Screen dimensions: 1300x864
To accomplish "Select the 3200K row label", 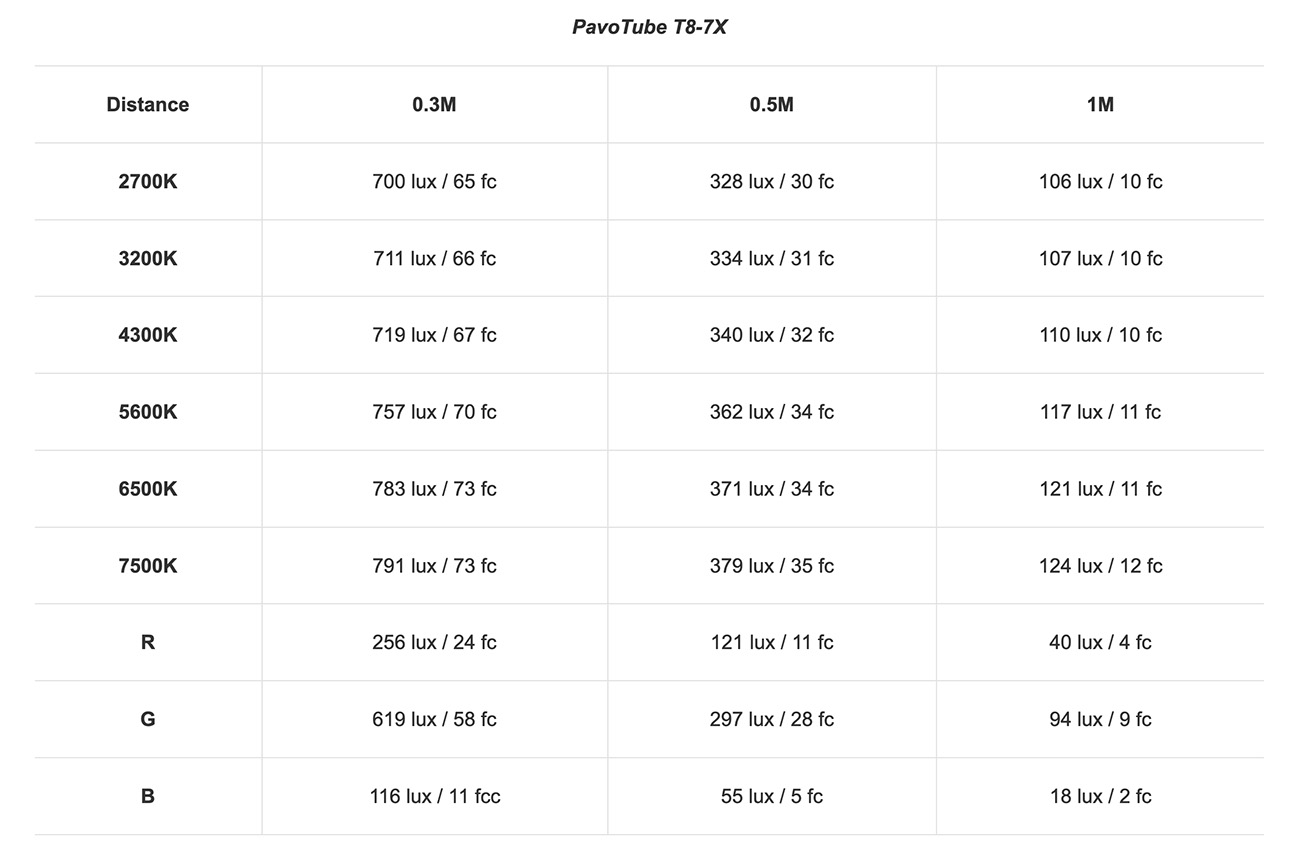I will click(x=148, y=258).
